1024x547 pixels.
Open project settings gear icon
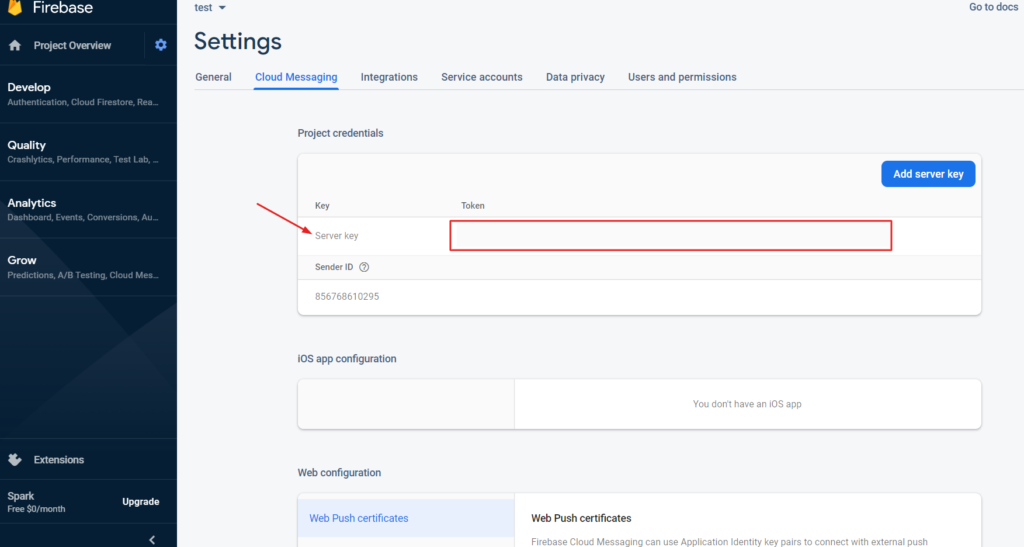tap(161, 45)
